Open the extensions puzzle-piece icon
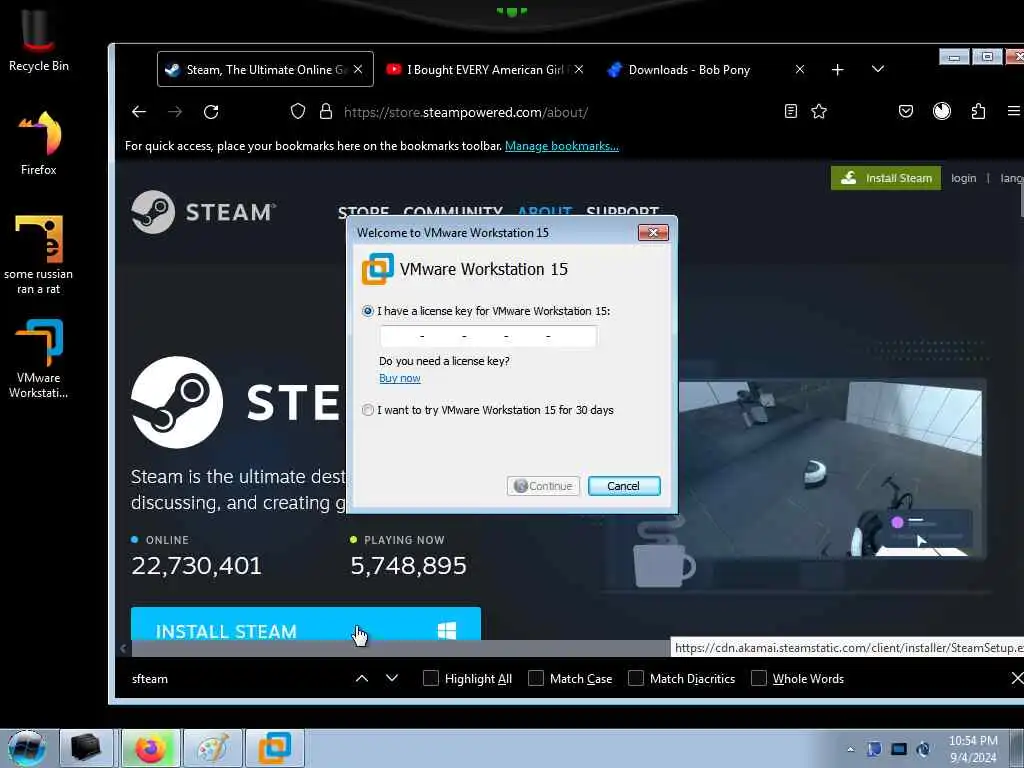Screen dimensions: 1024x768 point(978,112)
